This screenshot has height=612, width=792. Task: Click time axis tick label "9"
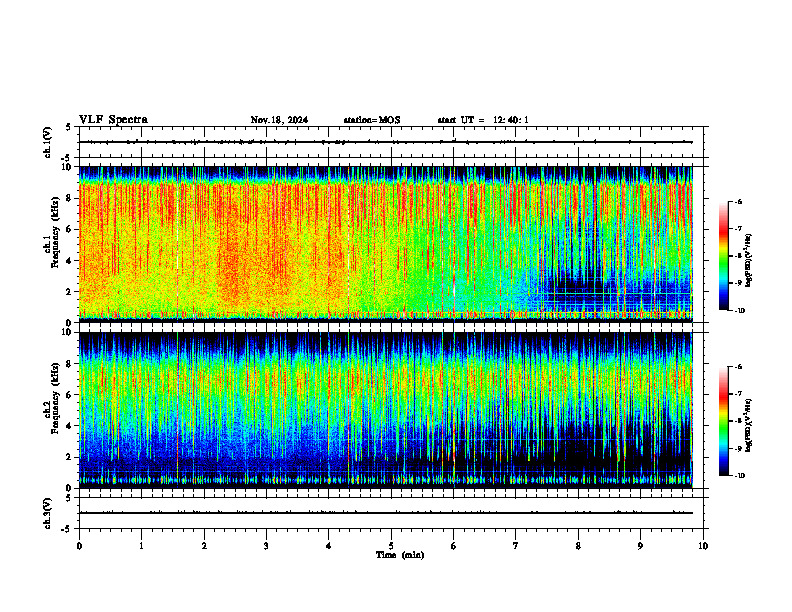pyautogui.click(x=640, y=546)
